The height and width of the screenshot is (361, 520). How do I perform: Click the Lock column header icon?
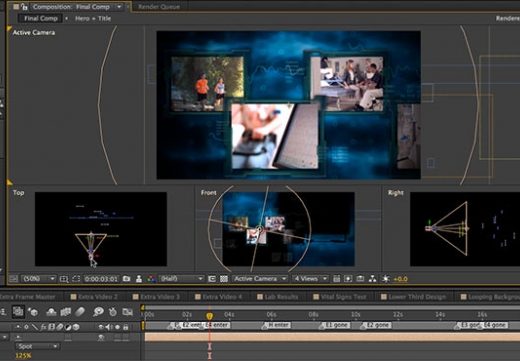tap(126, 327)
